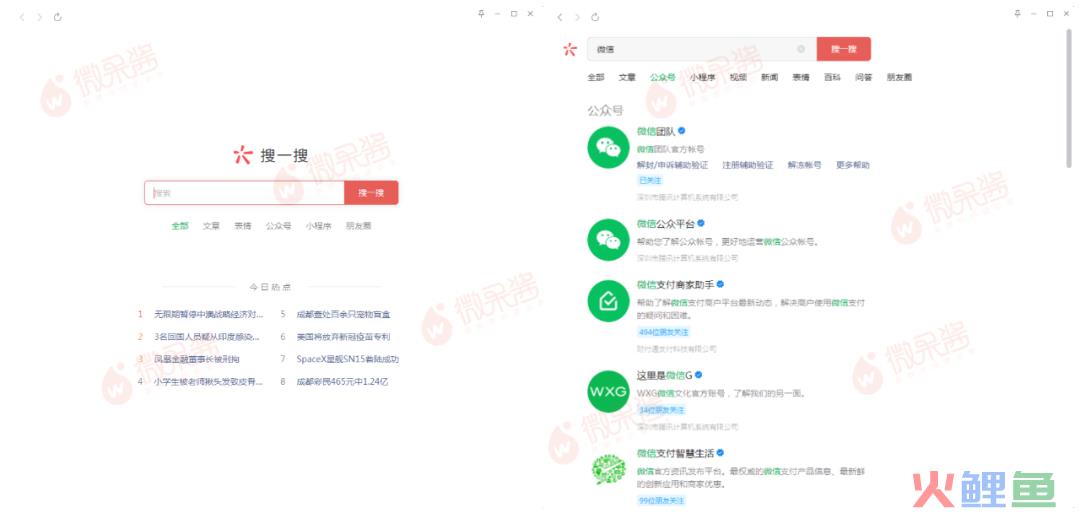Click the red 搜一搜 button in right window

tap(844, 50)
